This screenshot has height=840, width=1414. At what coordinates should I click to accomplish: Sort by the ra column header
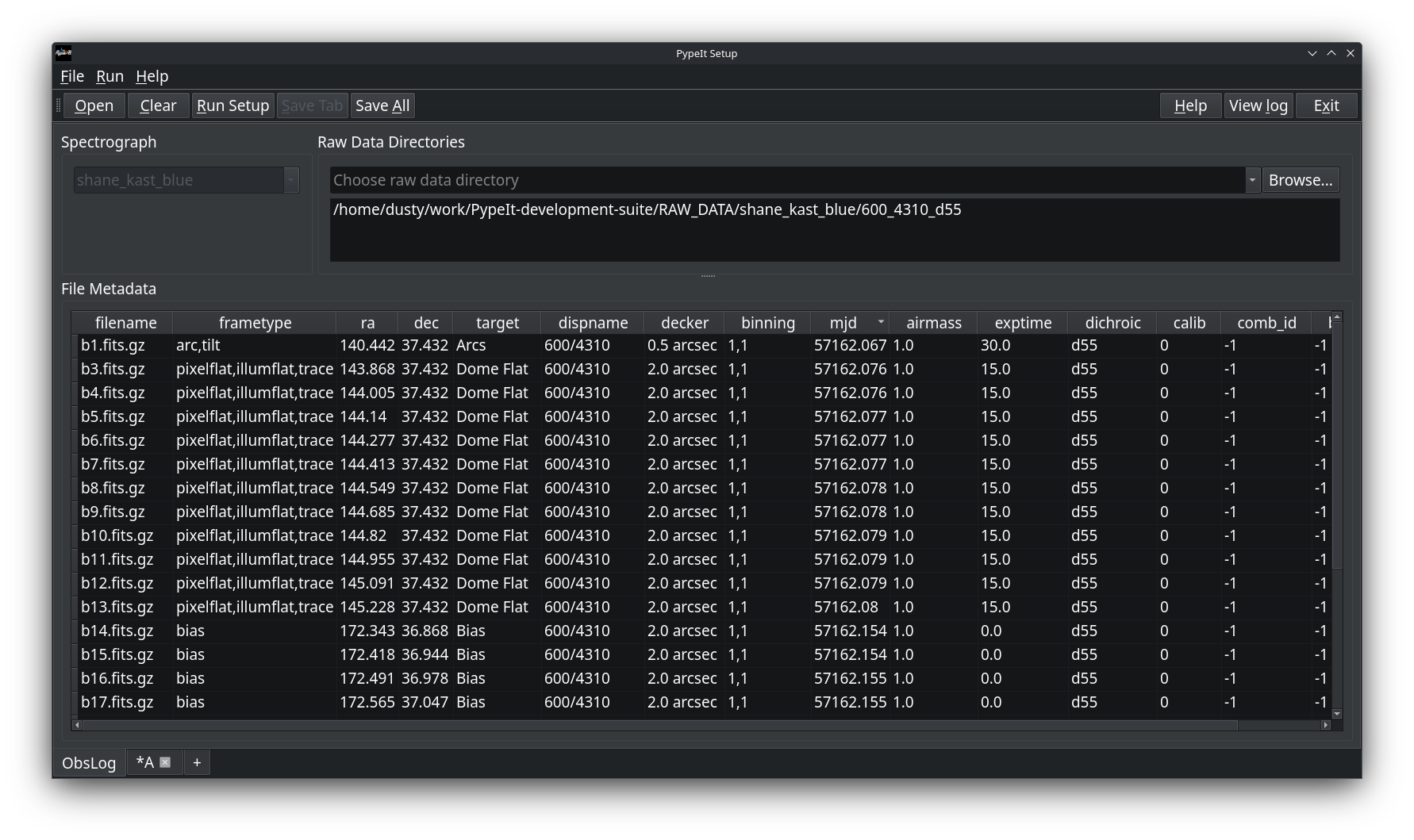pyautogui.click(x=367, y=323)
